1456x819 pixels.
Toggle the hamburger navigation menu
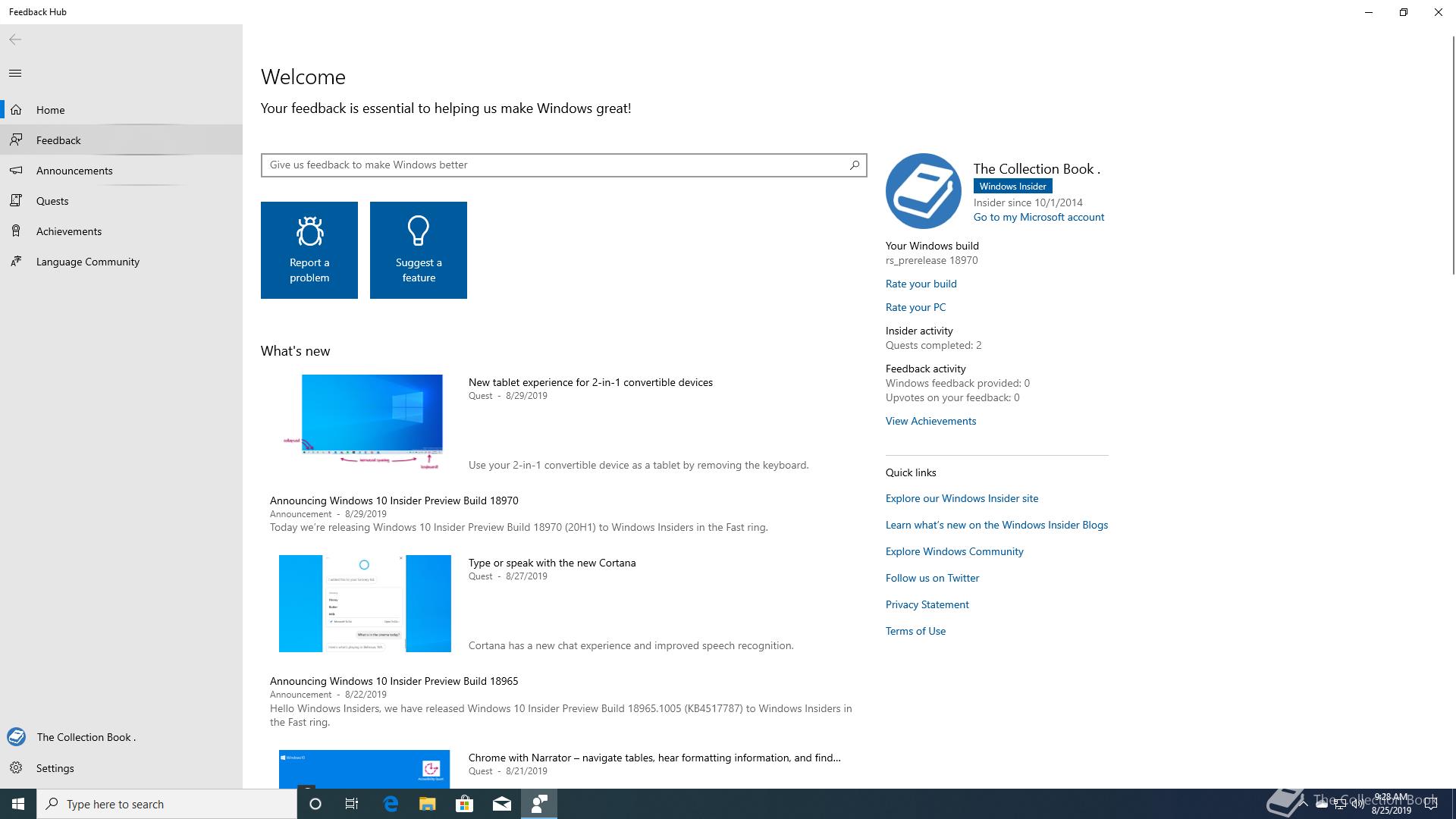click(15, 74)
